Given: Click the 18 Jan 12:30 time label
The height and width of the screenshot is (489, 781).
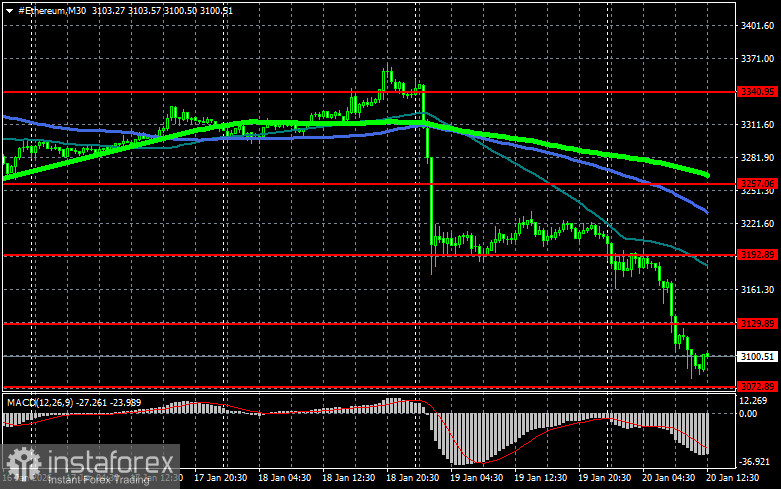Looking at the screenshot, I should [349, 478].
